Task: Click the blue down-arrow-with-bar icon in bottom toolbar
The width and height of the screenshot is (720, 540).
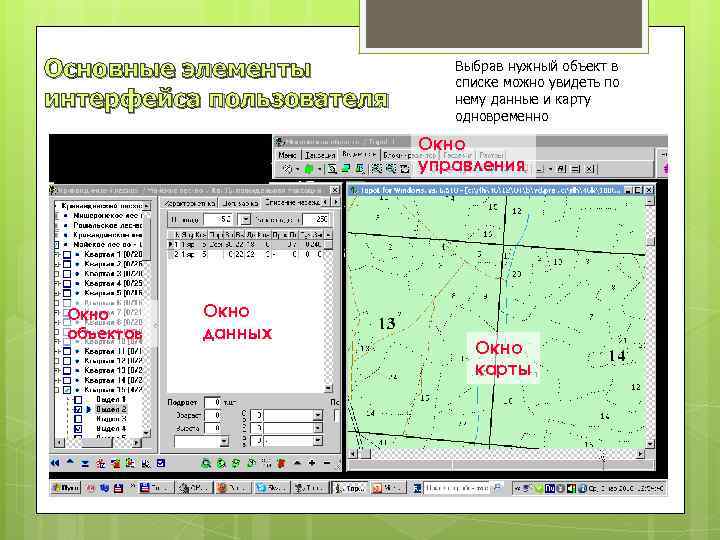Action: [85, 463]
